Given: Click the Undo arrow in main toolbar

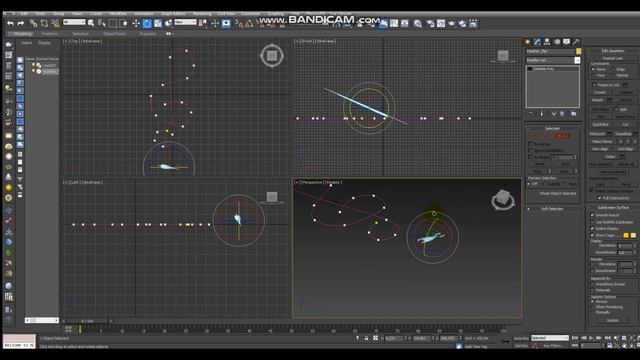Looking at the screenshot, I should pyautogui.click(x=10, y=24).
